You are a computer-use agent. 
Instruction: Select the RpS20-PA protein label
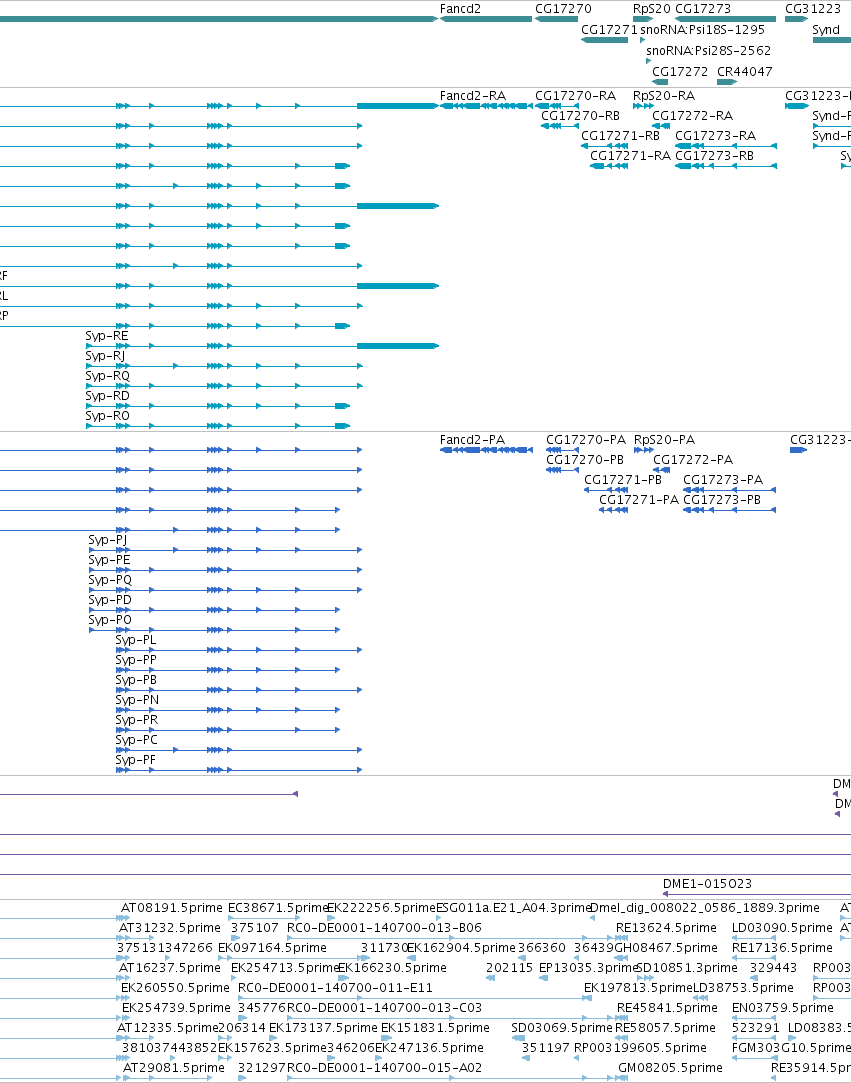point(664,441)
